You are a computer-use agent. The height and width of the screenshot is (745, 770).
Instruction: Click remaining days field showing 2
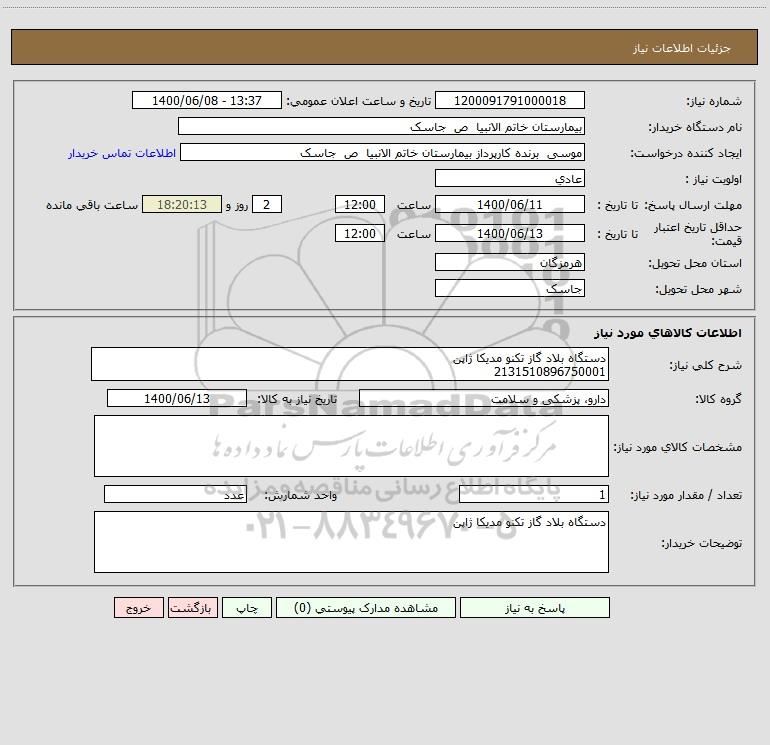pos(267,204)
